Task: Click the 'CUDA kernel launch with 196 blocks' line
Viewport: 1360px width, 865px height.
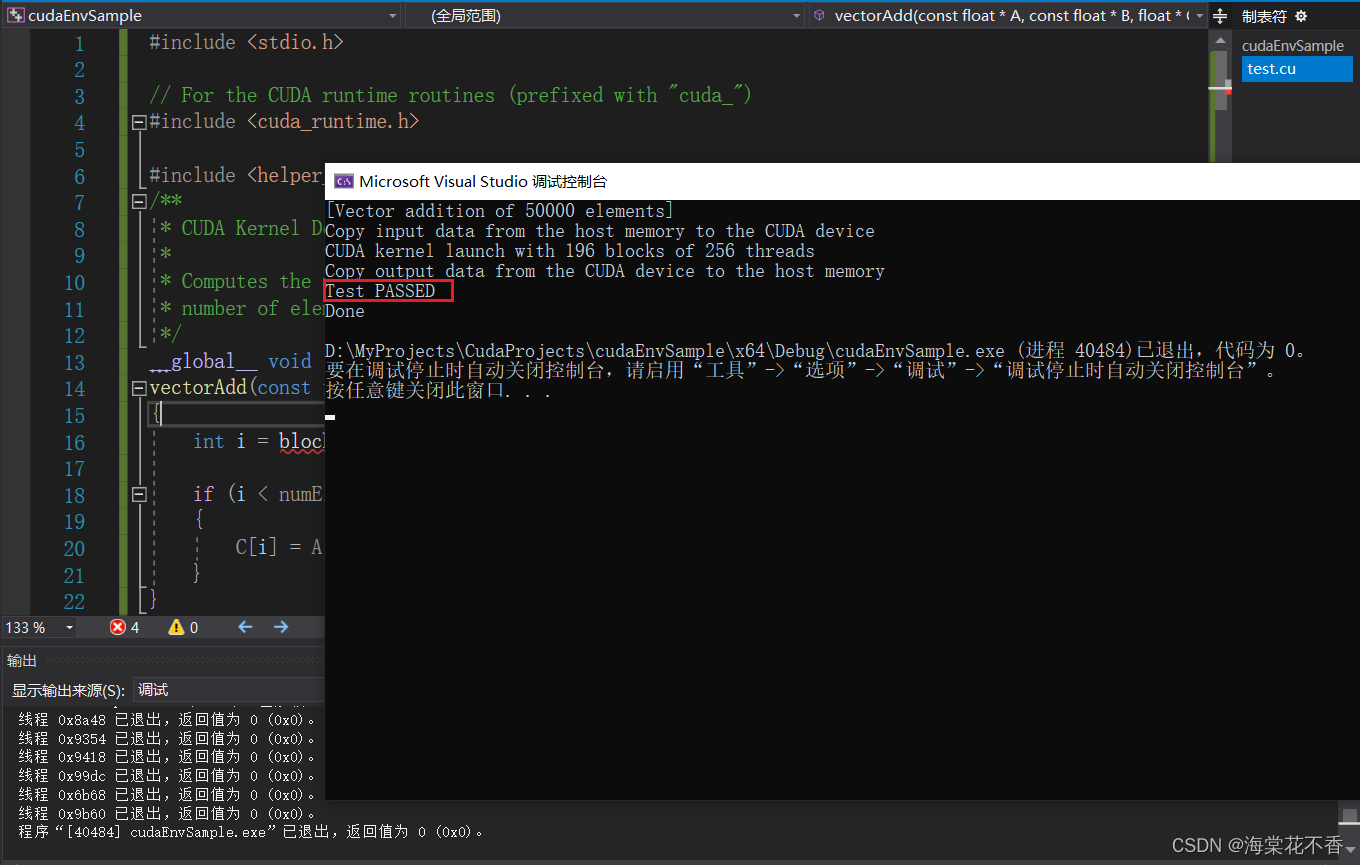Action: [x=570, y=251]
